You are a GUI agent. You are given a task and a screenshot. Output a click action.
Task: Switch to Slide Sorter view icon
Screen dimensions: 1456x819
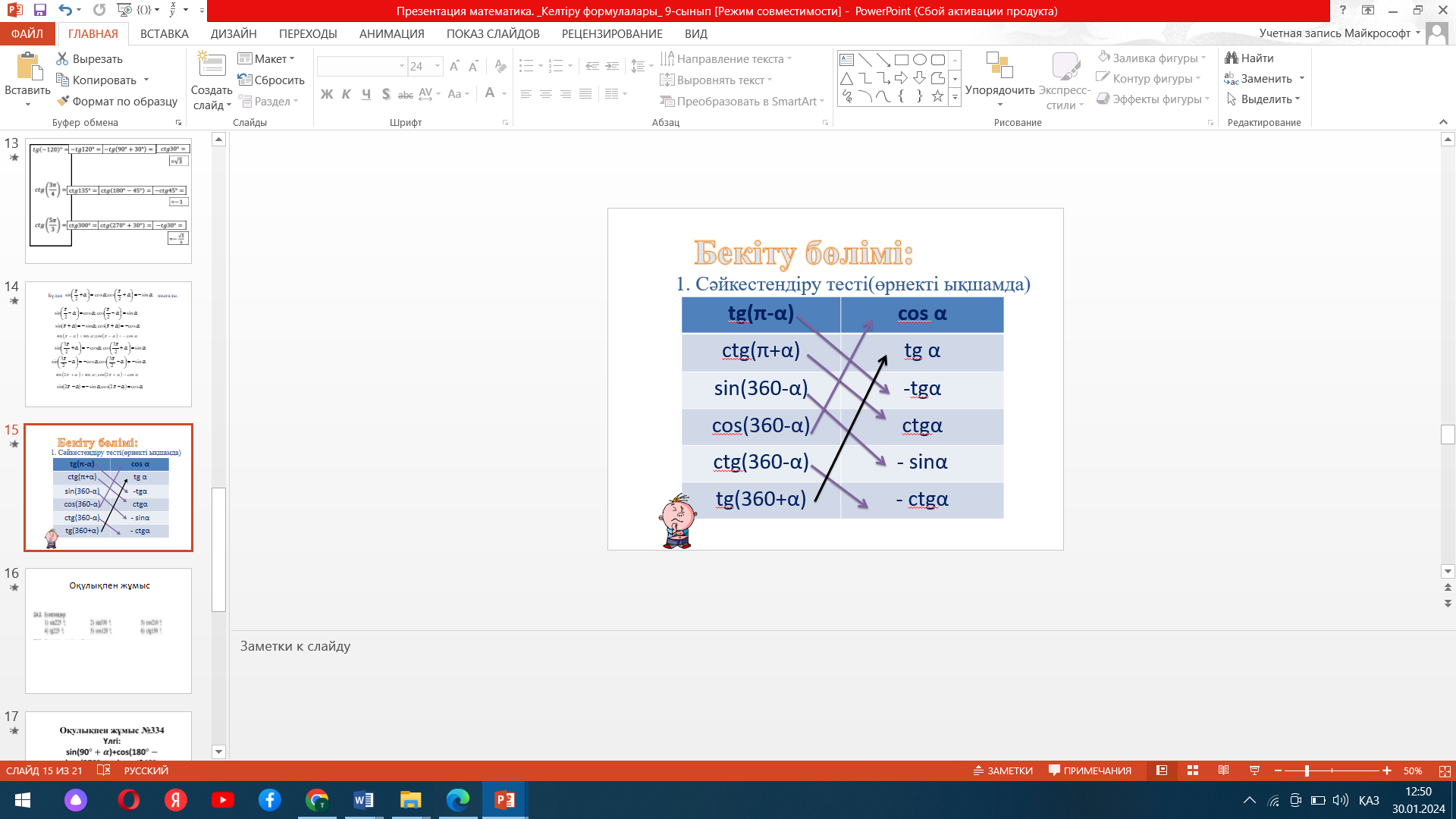click(1193, 770)
